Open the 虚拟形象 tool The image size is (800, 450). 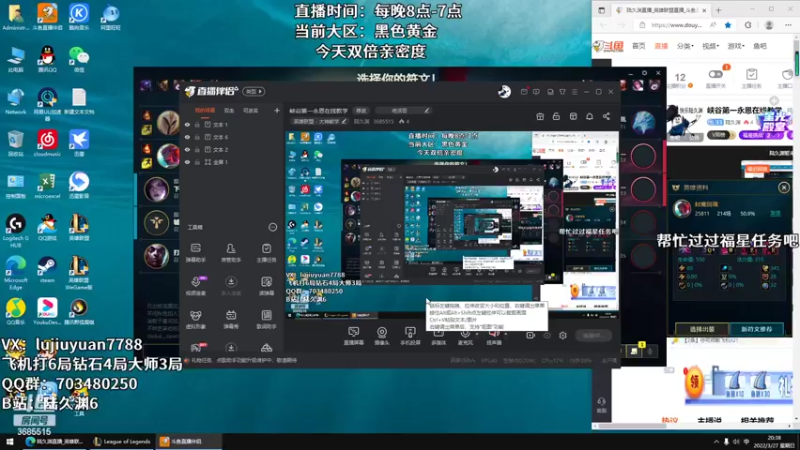coord(195,319)
